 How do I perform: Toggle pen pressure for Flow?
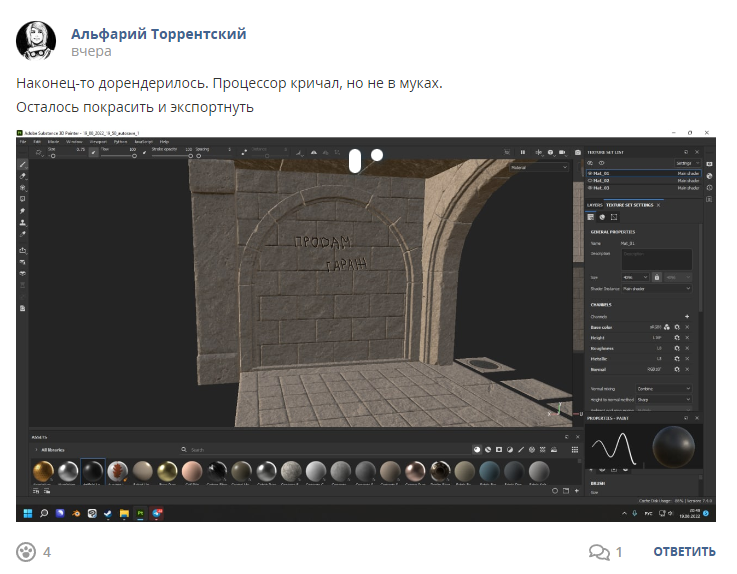pyautogui.click(x=144, y=152)
